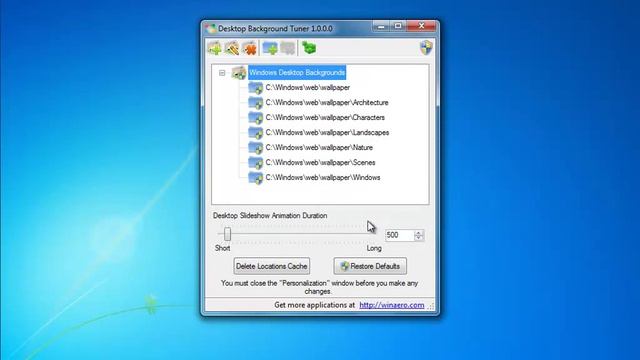The height and width of the screenshot is (360, 640).
Task: Click the icon beside Windows Desktop Backgrounds root node
Action: (239, 73)
